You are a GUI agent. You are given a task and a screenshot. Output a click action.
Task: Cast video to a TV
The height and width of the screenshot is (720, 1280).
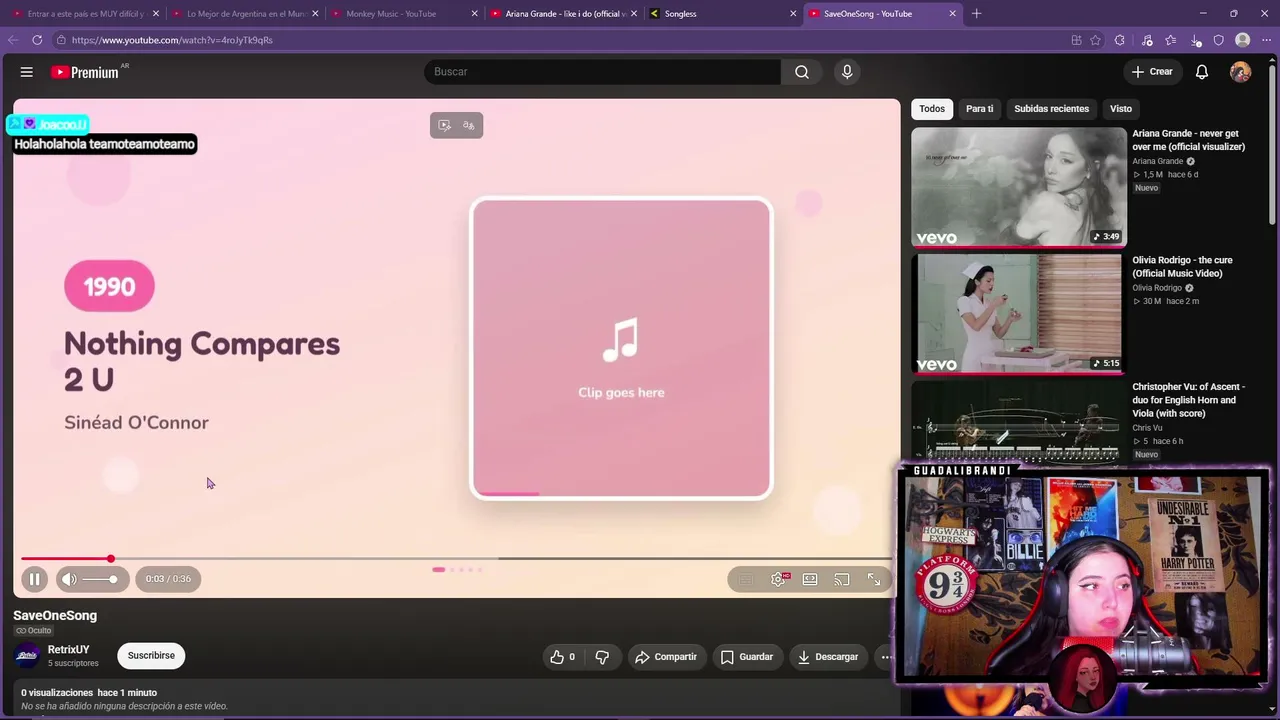[842, 579]
